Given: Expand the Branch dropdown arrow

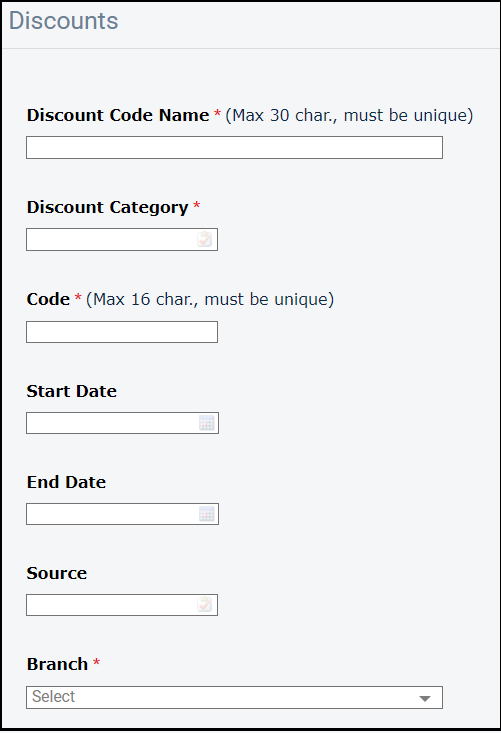Looking at the screenshot, I should 424,698.
